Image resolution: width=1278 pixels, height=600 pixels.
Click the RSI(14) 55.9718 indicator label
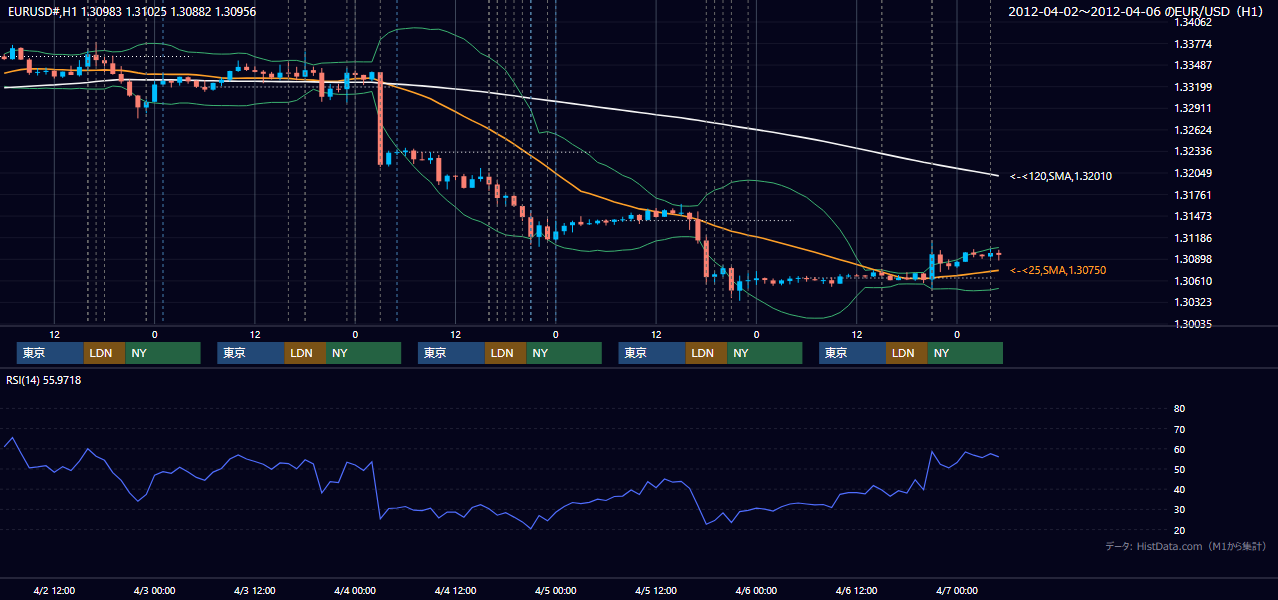pos(44,380)
